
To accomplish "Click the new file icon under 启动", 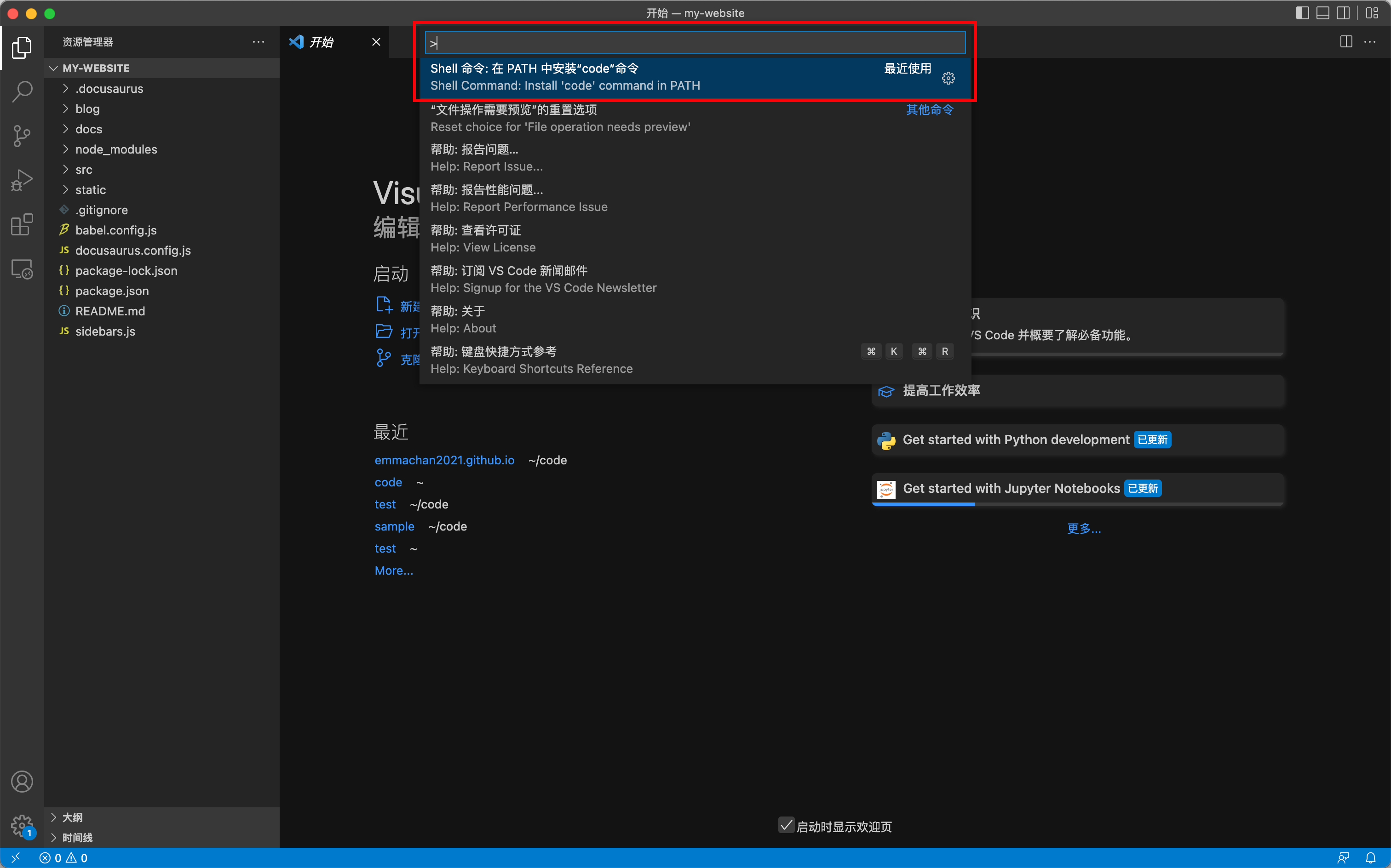I will [384, 305].
